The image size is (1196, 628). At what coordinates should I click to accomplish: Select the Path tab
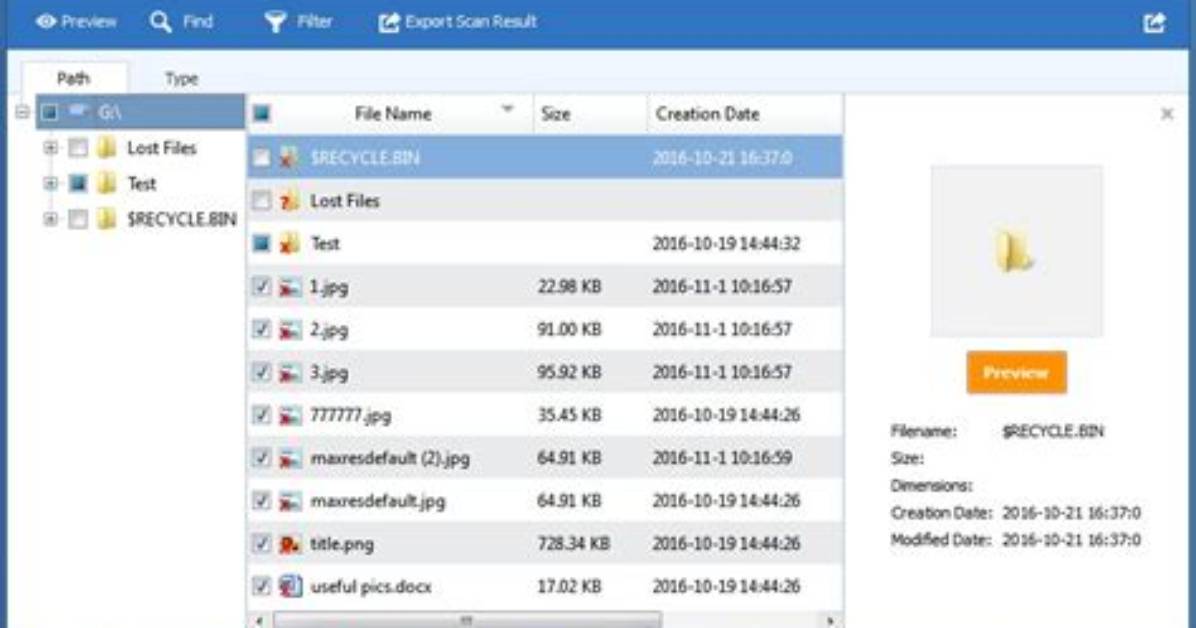click(74, 78)
